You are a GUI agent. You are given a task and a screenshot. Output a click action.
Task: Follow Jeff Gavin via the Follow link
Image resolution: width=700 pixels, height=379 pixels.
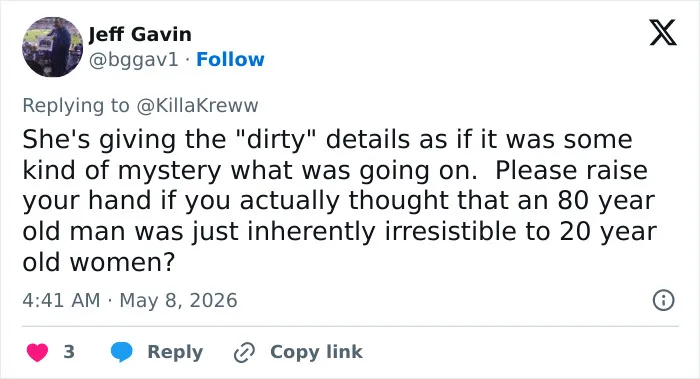[x=230, y=59]
